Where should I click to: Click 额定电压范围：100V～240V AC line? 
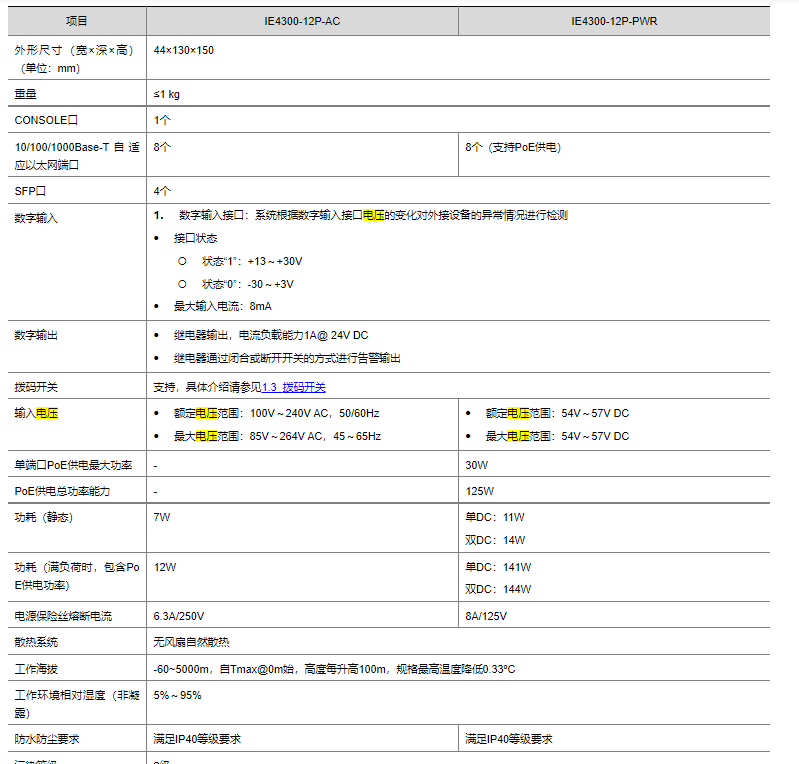tap(277, 413)
